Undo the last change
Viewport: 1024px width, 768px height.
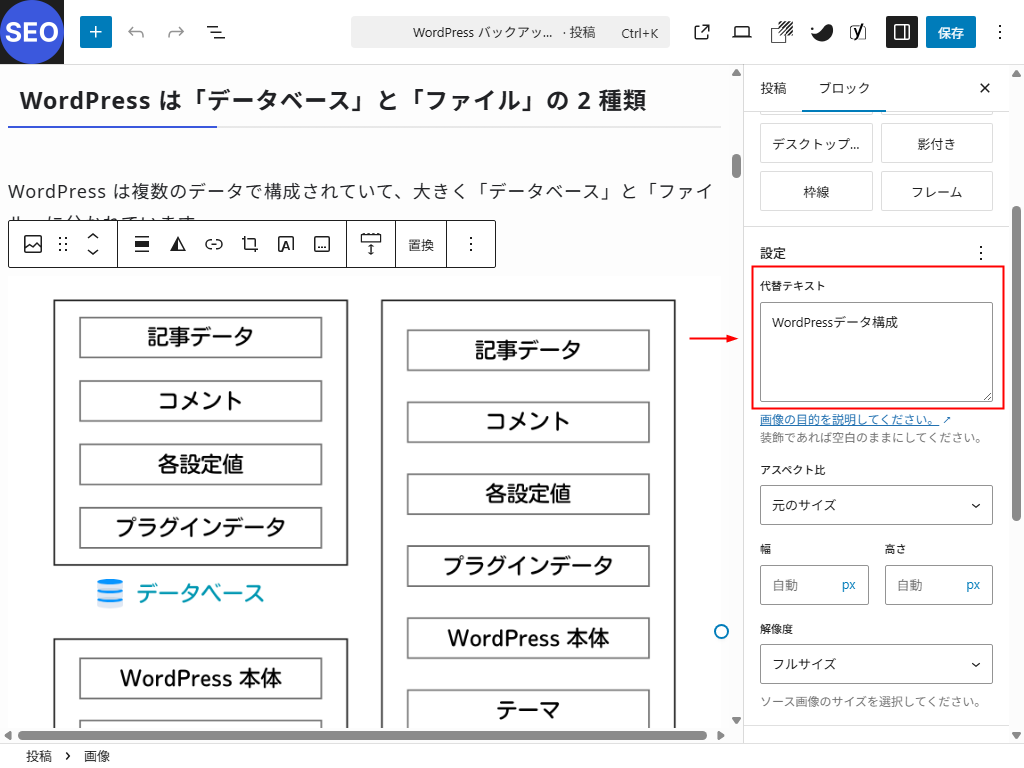136,32
